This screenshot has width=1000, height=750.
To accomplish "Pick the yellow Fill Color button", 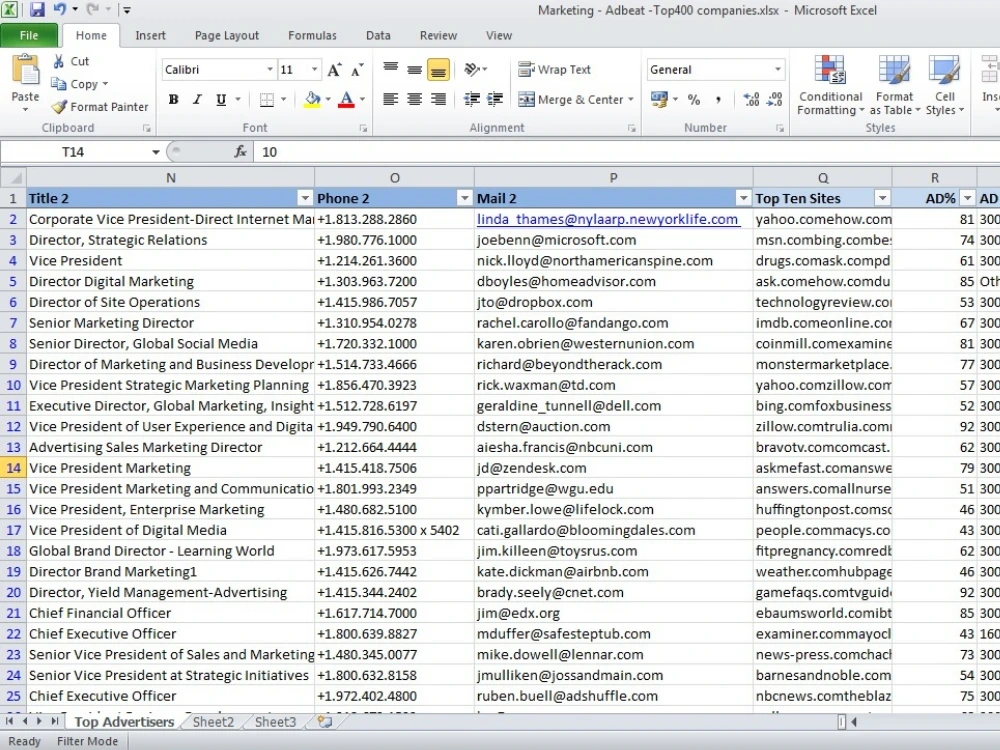I will coord(312,99).
